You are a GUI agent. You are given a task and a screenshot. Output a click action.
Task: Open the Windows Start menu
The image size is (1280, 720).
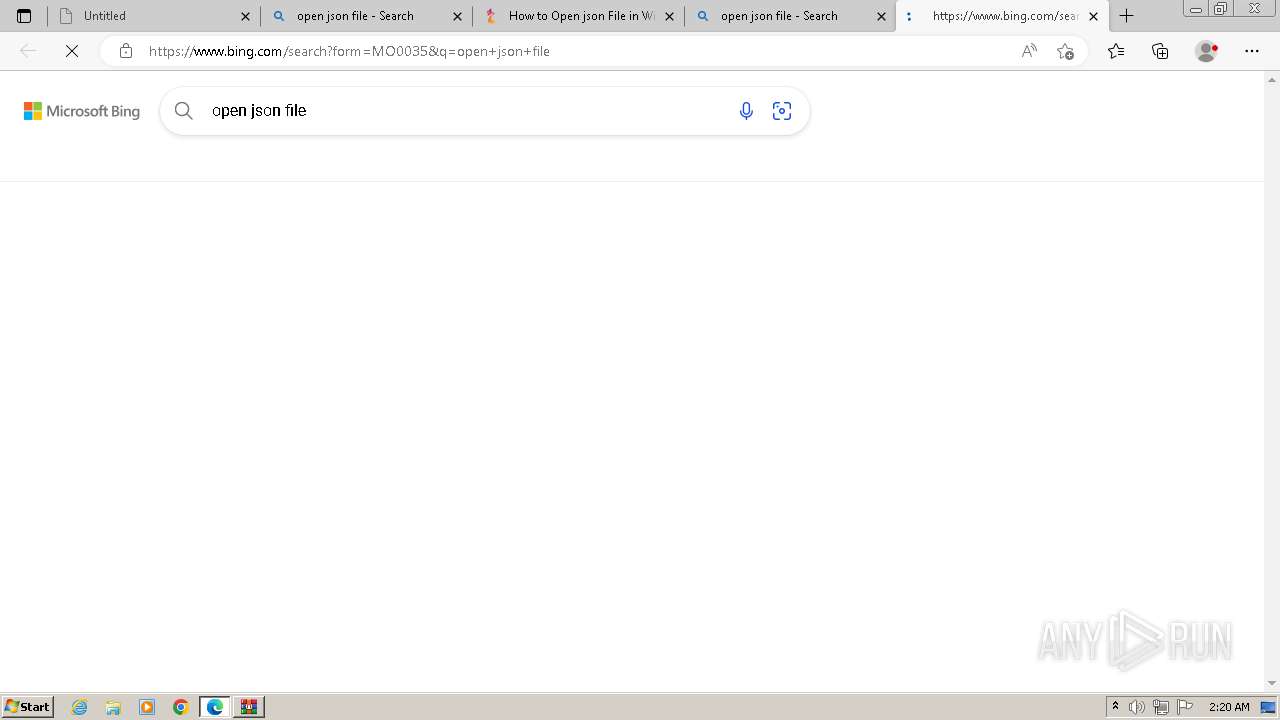[x=28, y=707]
